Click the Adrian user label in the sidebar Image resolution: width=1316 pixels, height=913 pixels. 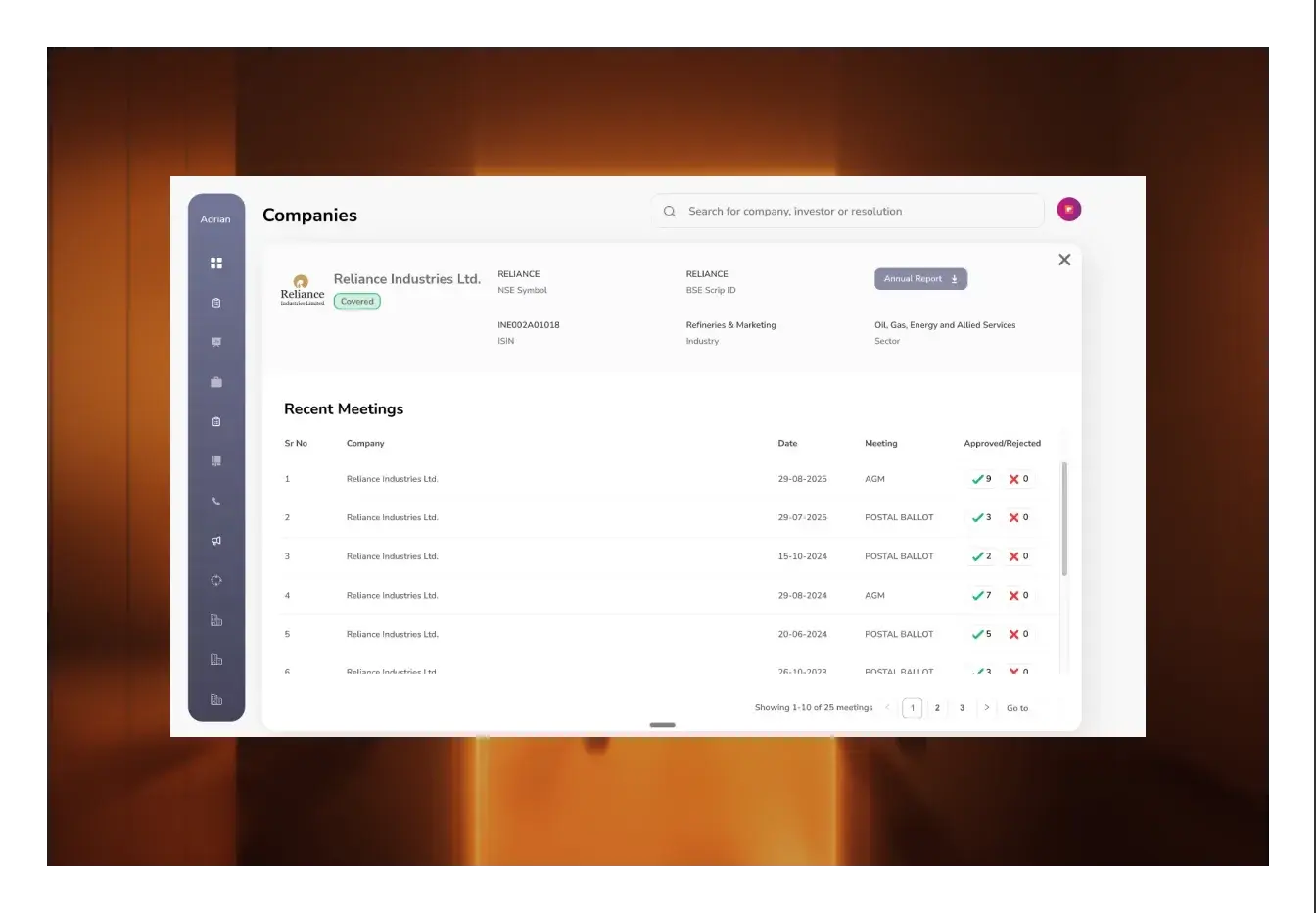click(215, 219)
